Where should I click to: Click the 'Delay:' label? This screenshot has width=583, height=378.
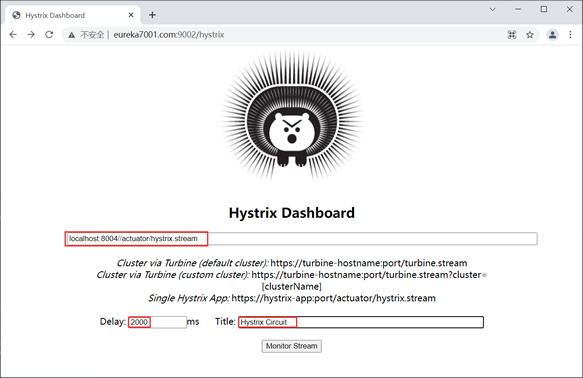click(x=113, y=322)
